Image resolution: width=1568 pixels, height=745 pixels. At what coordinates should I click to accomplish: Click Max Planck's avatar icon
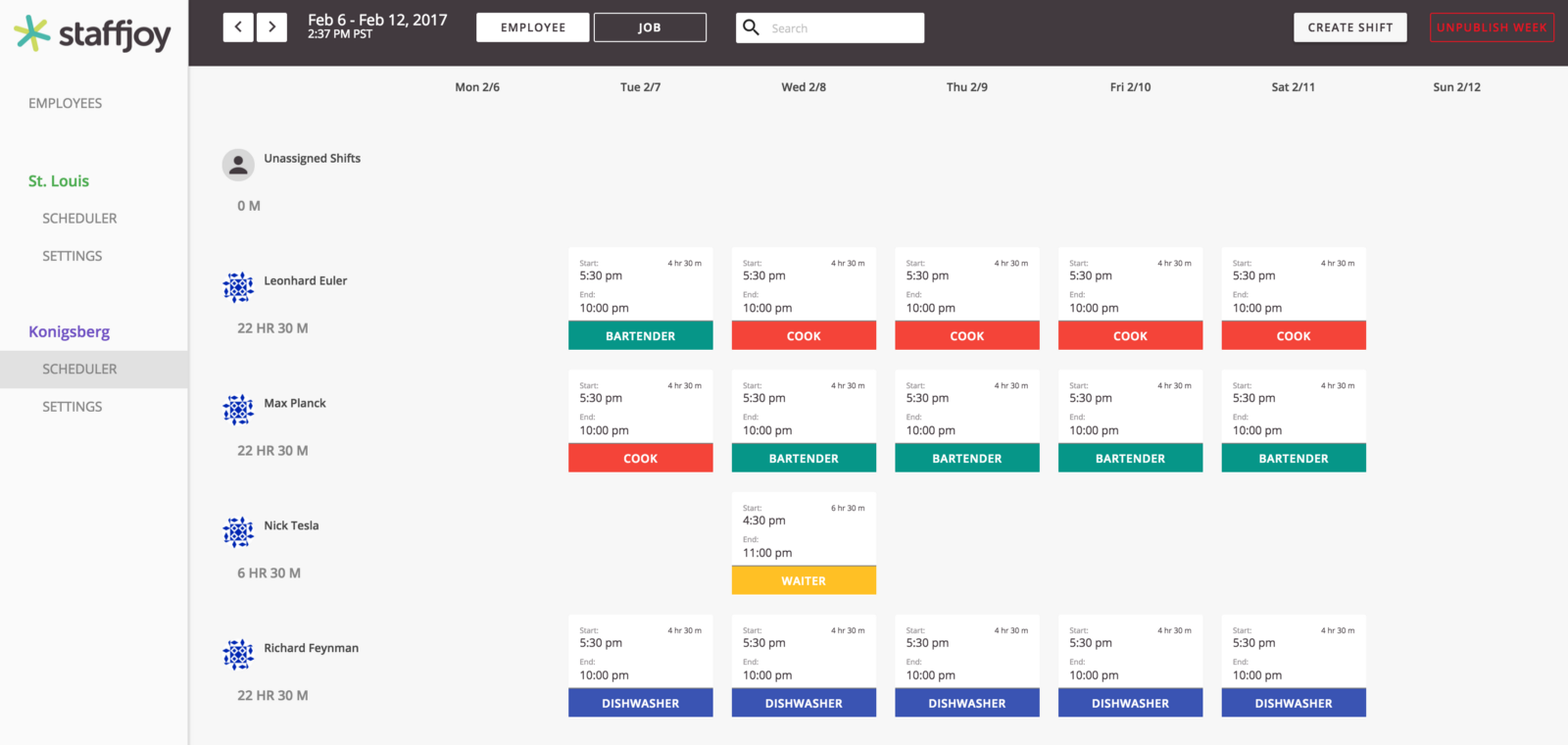pos(238,410)
